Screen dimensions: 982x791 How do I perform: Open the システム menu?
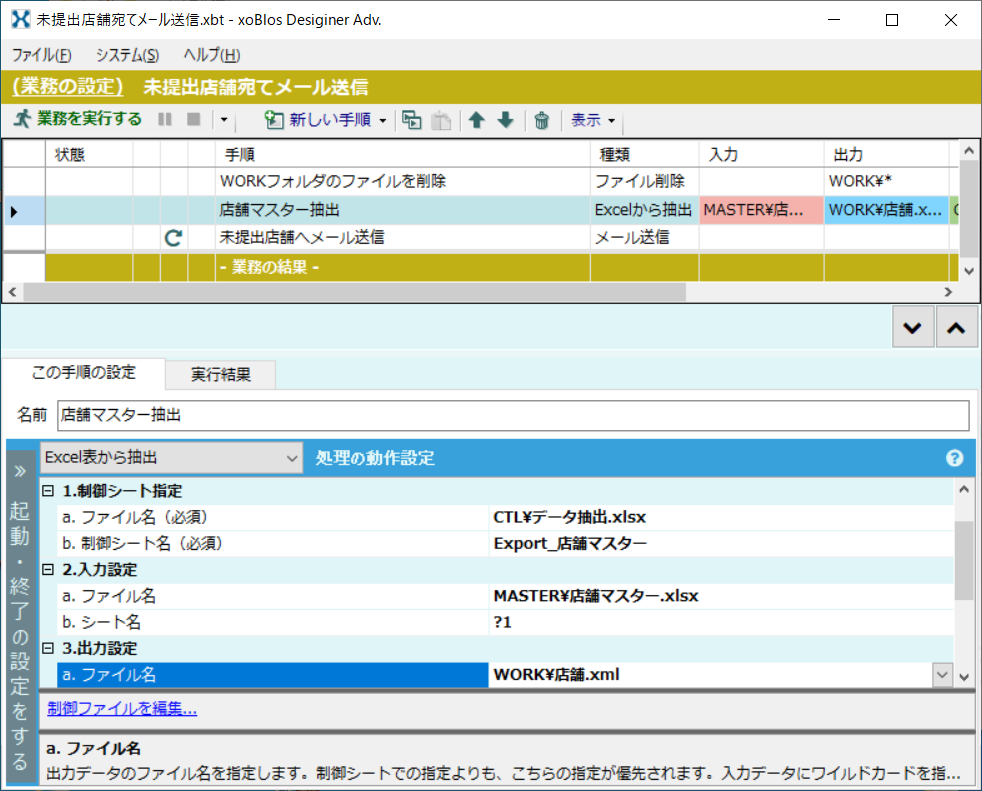click(x=127, y=55)
